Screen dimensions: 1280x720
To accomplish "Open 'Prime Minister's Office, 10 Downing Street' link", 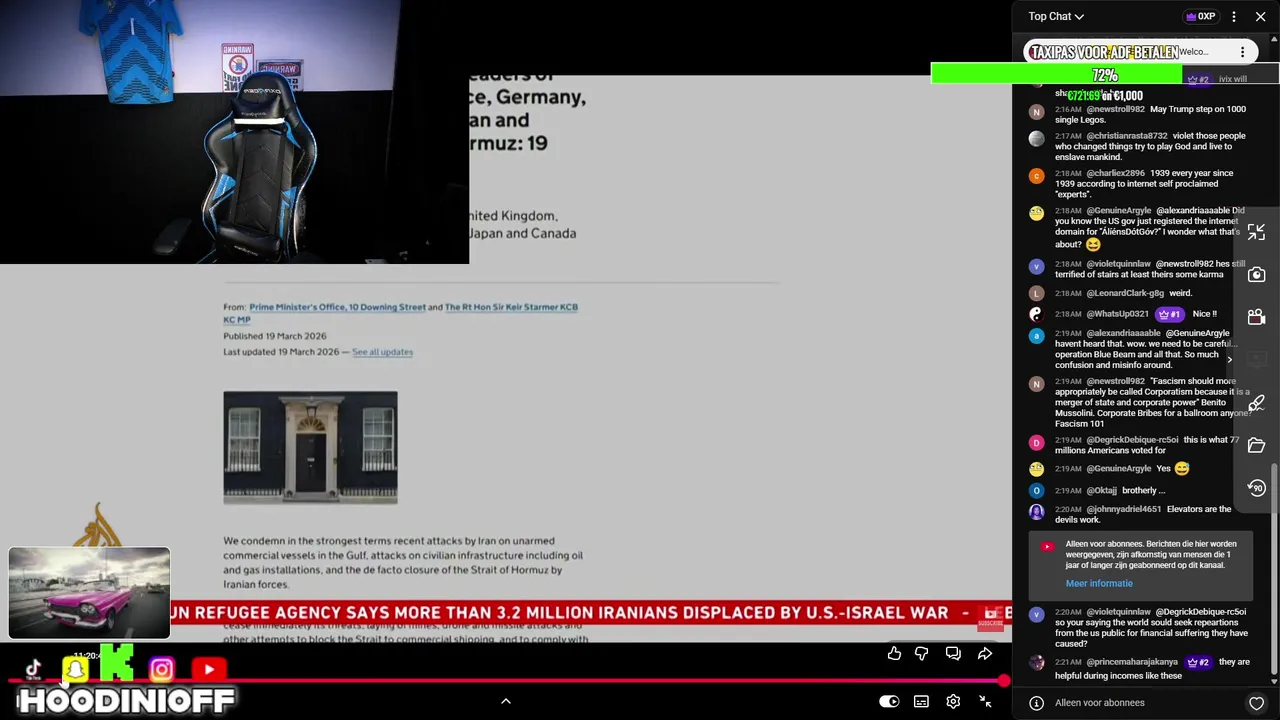I will coord(337,307).
